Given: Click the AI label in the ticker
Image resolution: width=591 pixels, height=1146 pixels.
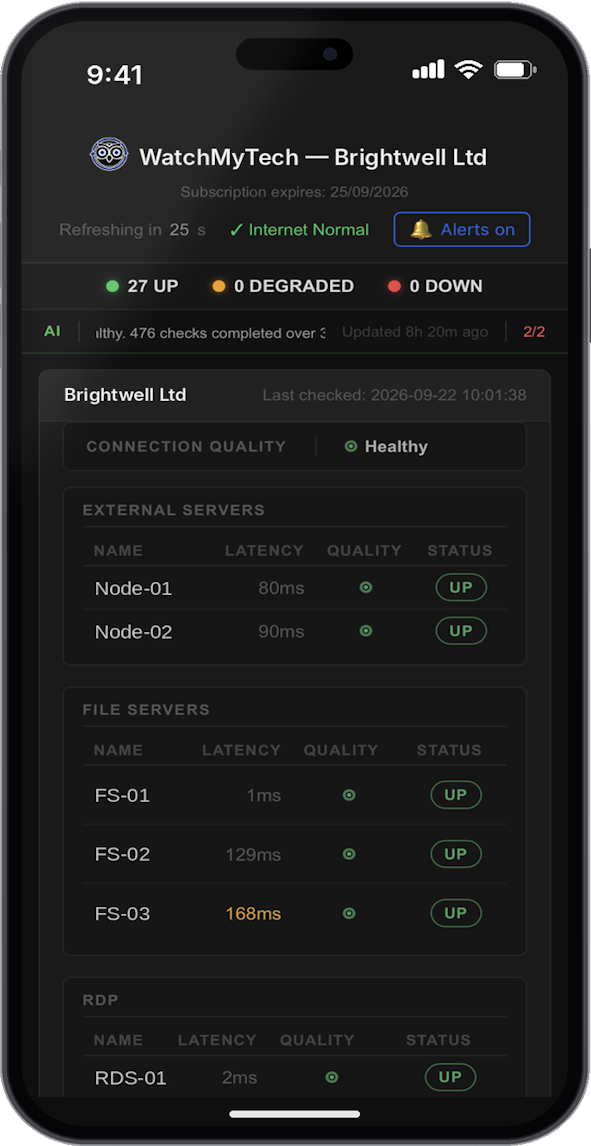Looking at the screenshot, I should 52,331.
